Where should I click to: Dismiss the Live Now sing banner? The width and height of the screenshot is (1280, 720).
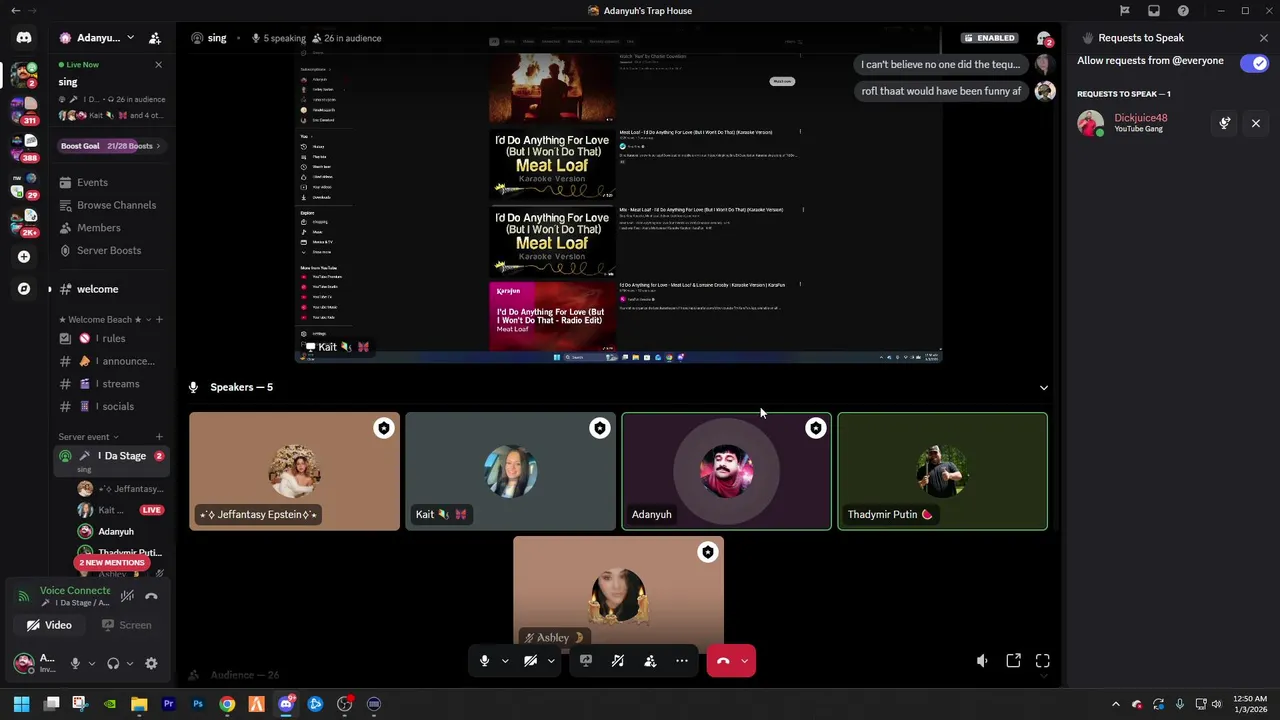[158, 65]
